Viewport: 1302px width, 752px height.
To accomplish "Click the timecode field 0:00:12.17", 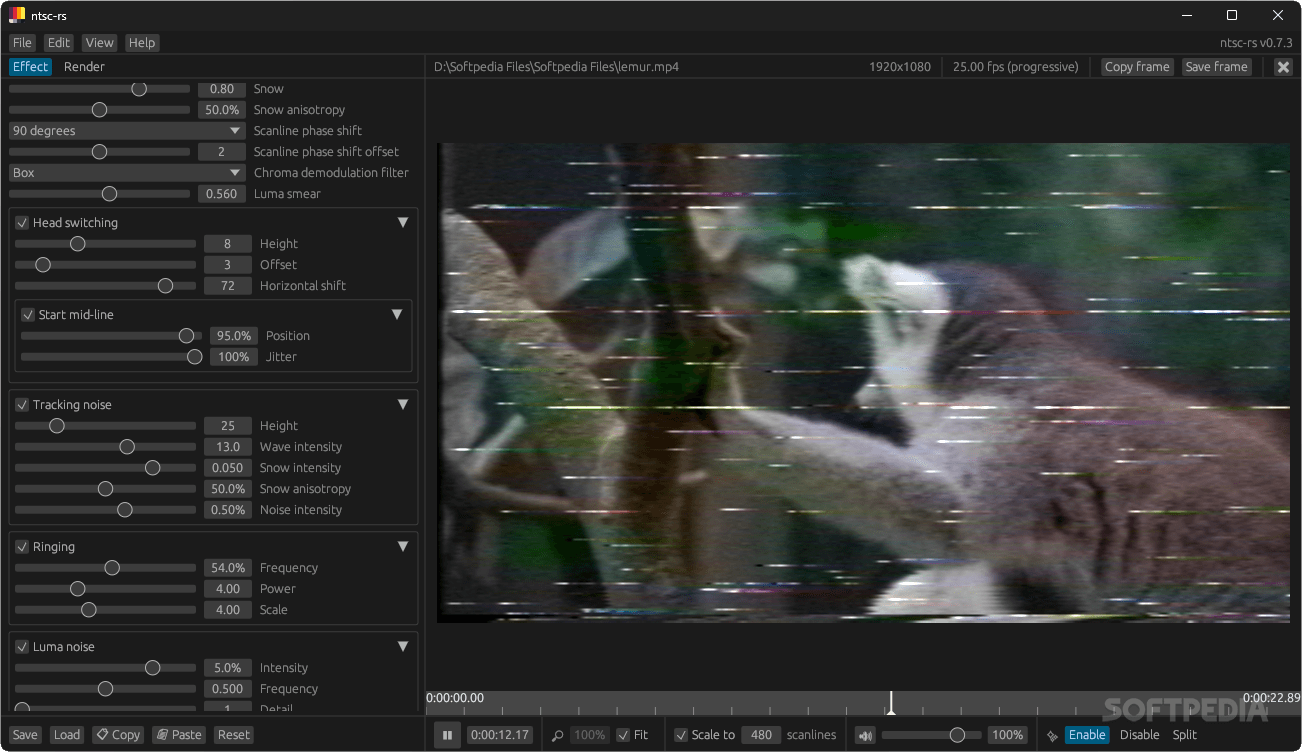I will pyautogui.click(x=500, y=735).
